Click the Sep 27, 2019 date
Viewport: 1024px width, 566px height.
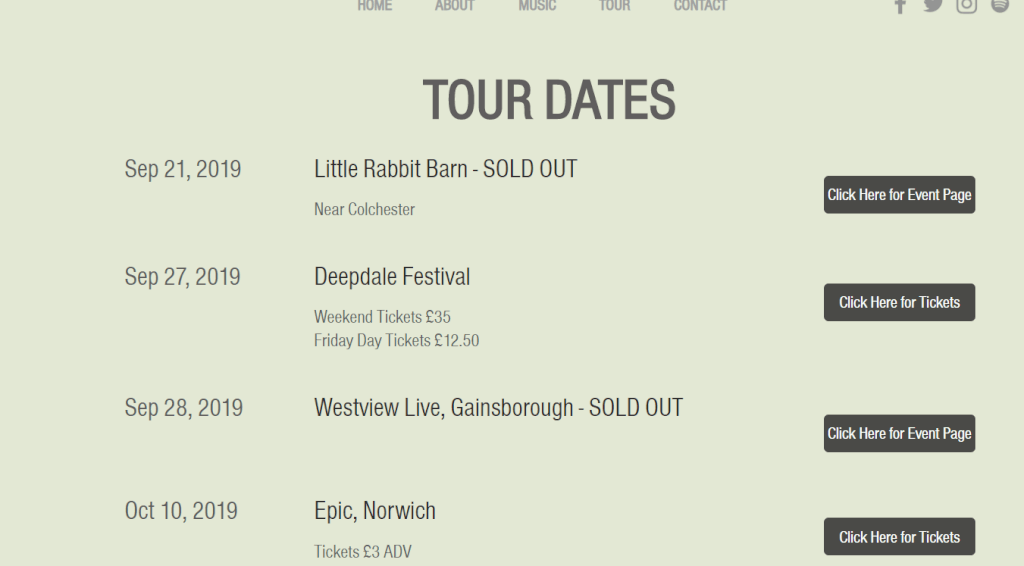click(183, 277)
